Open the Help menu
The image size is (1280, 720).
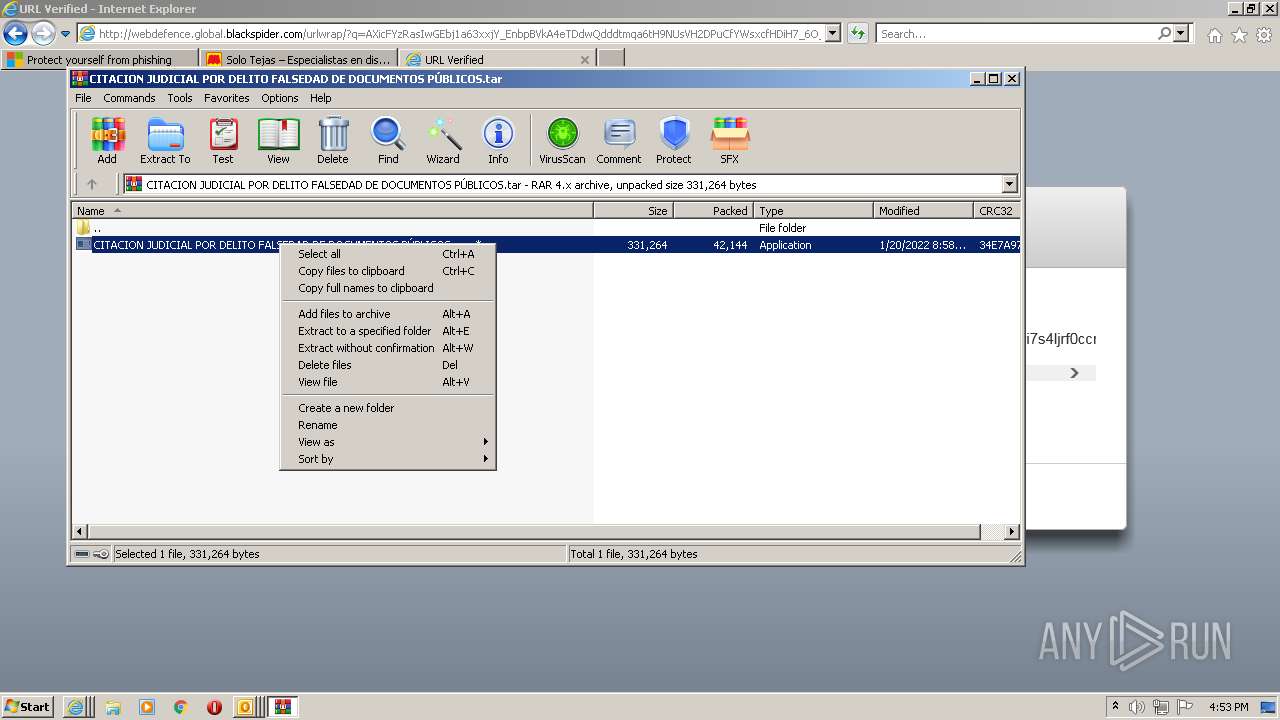pyautogui.click(x=320, y=98)
